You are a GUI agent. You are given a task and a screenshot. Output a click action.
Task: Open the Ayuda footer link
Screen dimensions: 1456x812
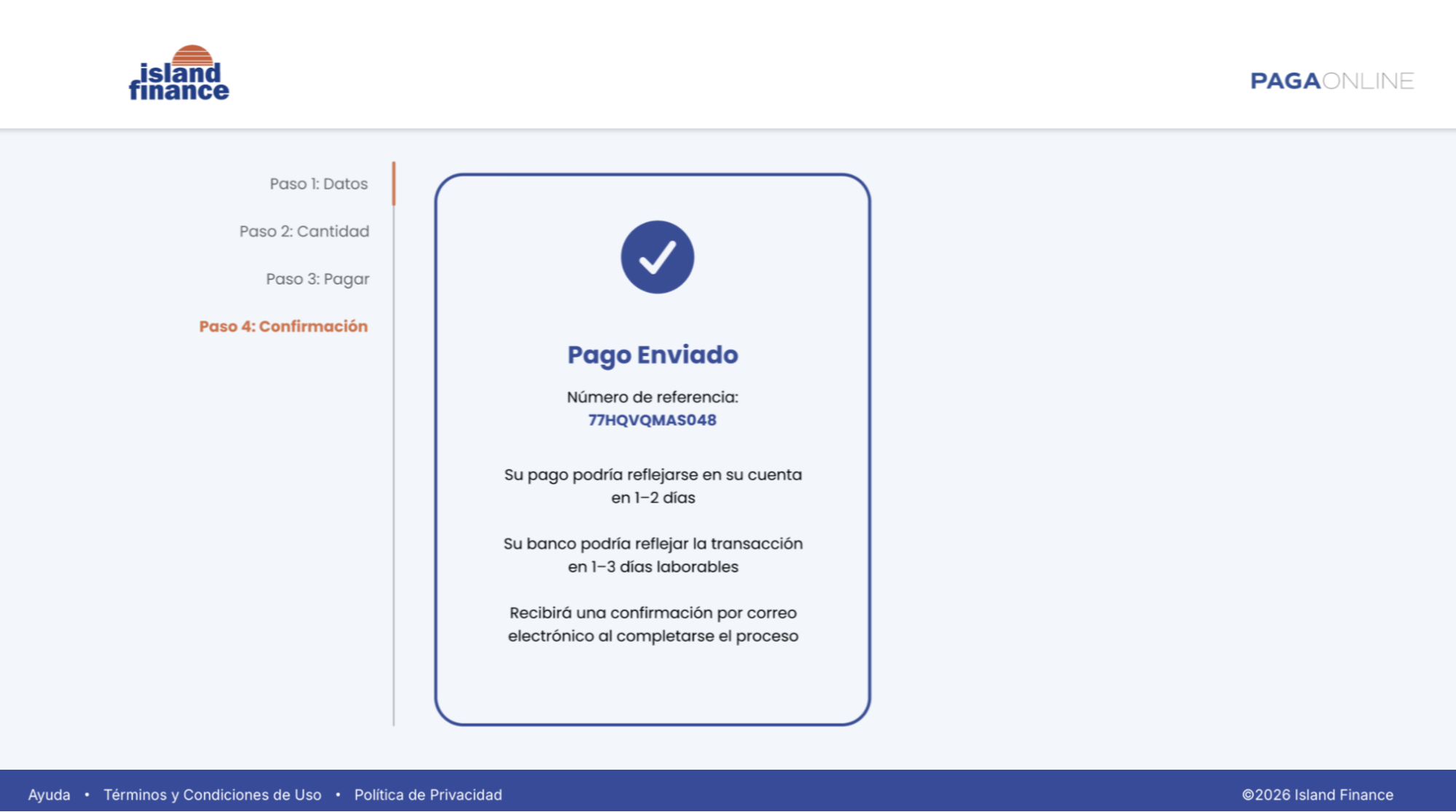50,795
